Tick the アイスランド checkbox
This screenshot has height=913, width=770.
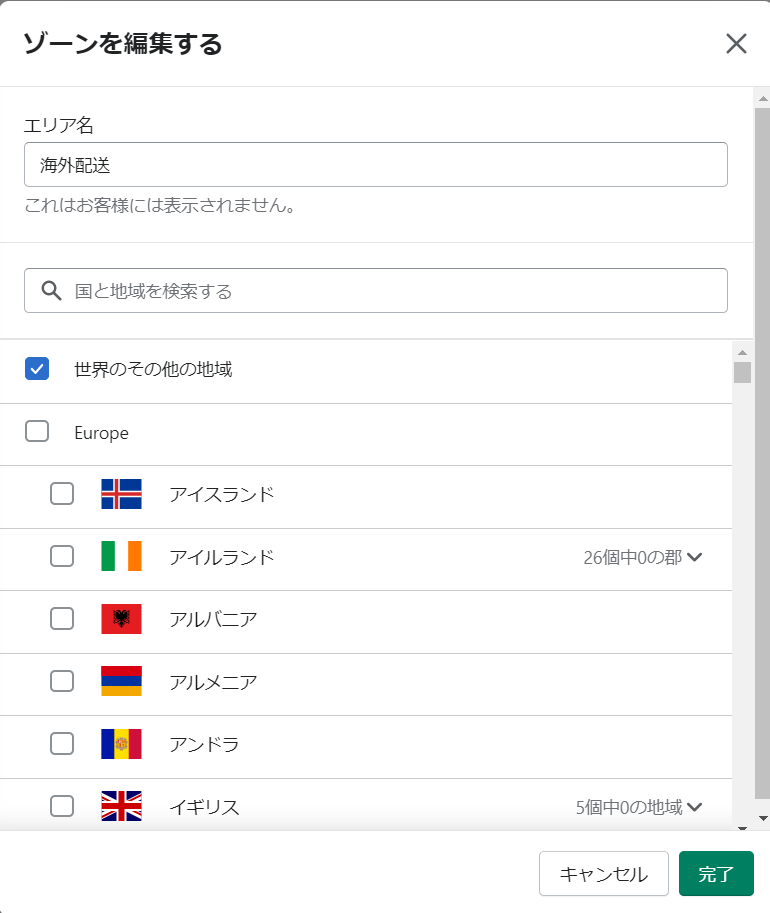62,494
